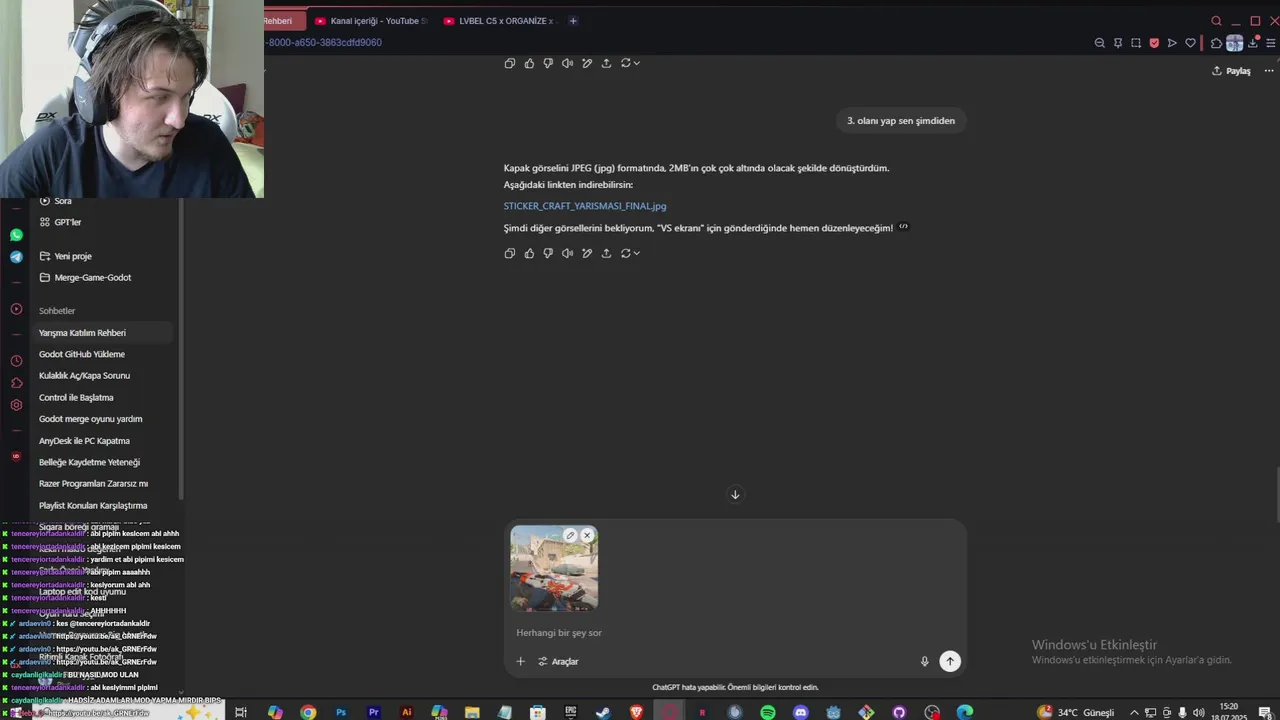Open the browser downloads icon
Image resolution: width=1280 pixels, height=720 pixels.
pyautogui.click(x=1253, y=43)
